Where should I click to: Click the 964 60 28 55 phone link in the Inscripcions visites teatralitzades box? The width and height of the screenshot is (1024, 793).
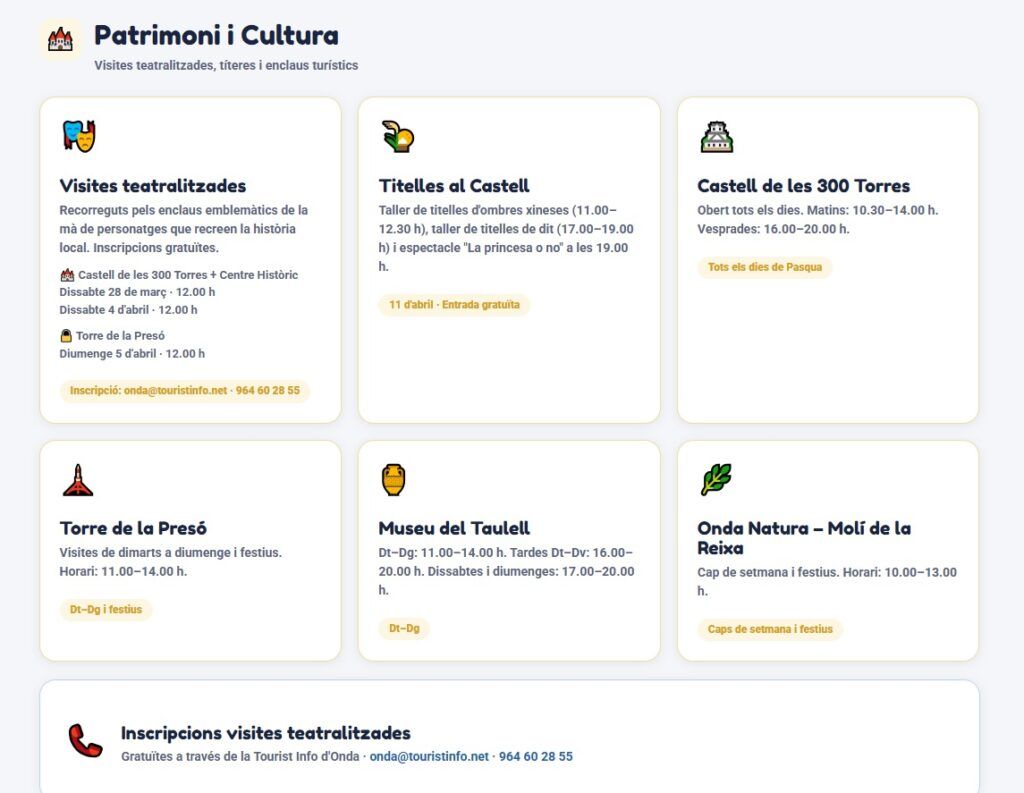(535, 757)
